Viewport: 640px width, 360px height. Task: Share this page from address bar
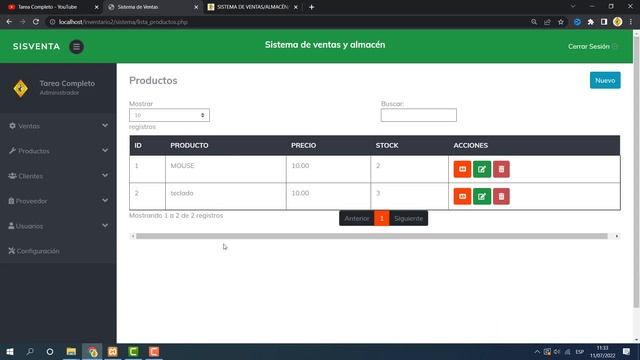point(547,22)
